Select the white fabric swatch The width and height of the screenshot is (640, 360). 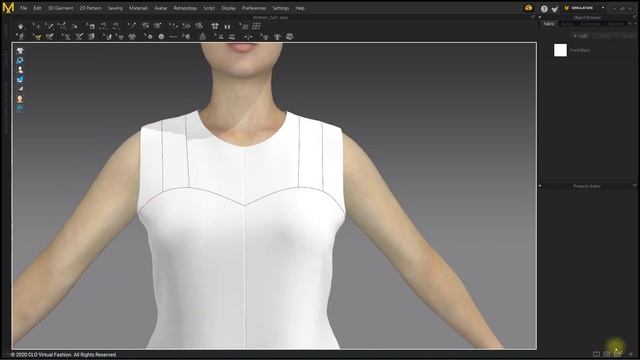(x=560, y=50)
